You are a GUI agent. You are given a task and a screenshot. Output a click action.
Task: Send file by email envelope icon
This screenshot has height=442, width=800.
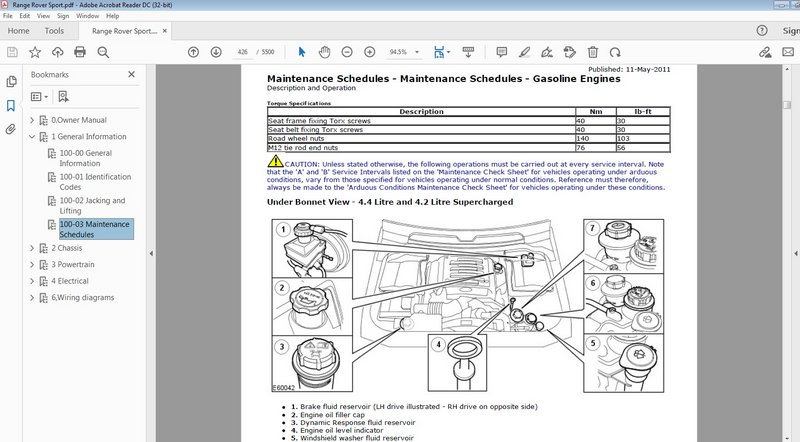point(788,52)
